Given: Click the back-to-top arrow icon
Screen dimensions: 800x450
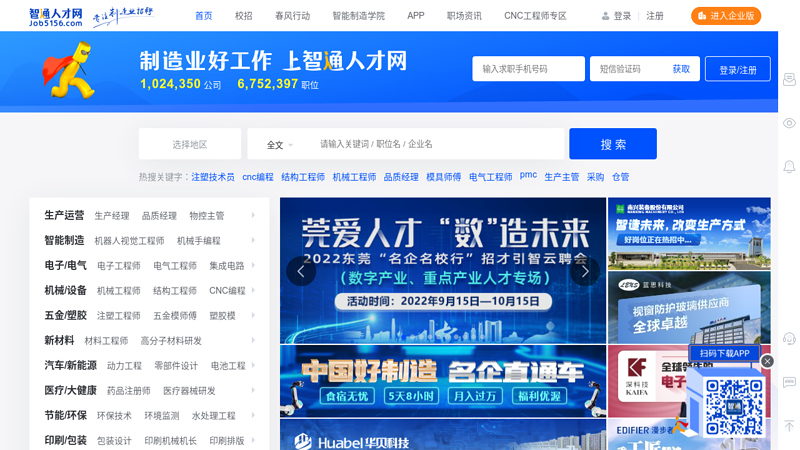Looking at the screenshot, I should pos(789,426).
